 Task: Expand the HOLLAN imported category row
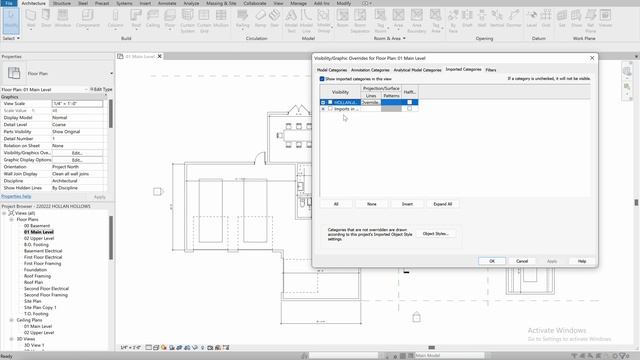[323, 102]
